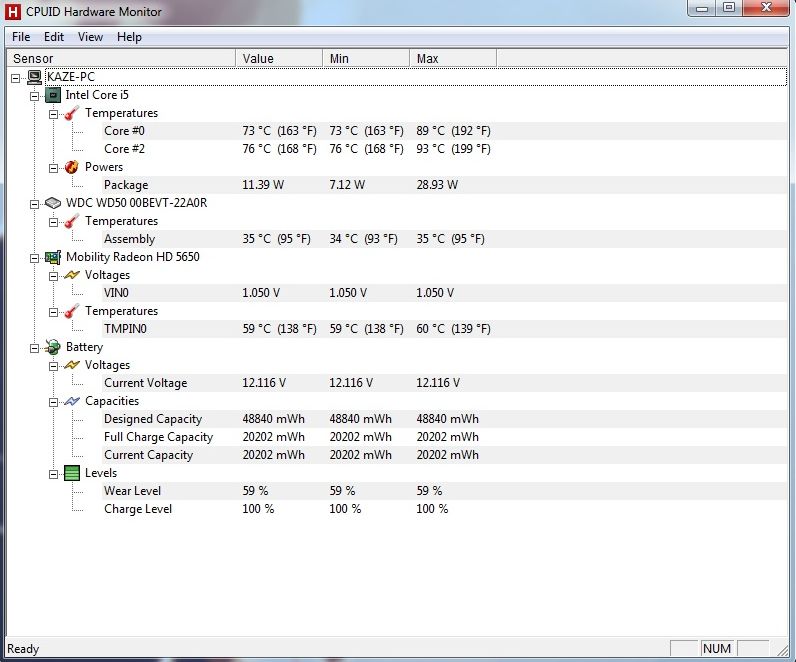Click the 28.93 W max package power
This screenshot has height=662, width=796.
coord(437,185)
